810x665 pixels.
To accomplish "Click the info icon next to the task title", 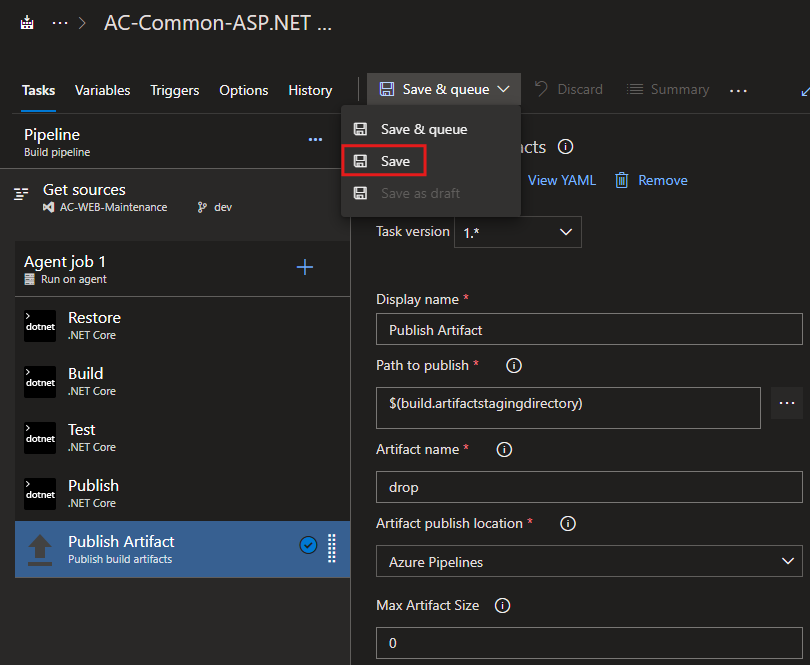I will click(566, 147).
